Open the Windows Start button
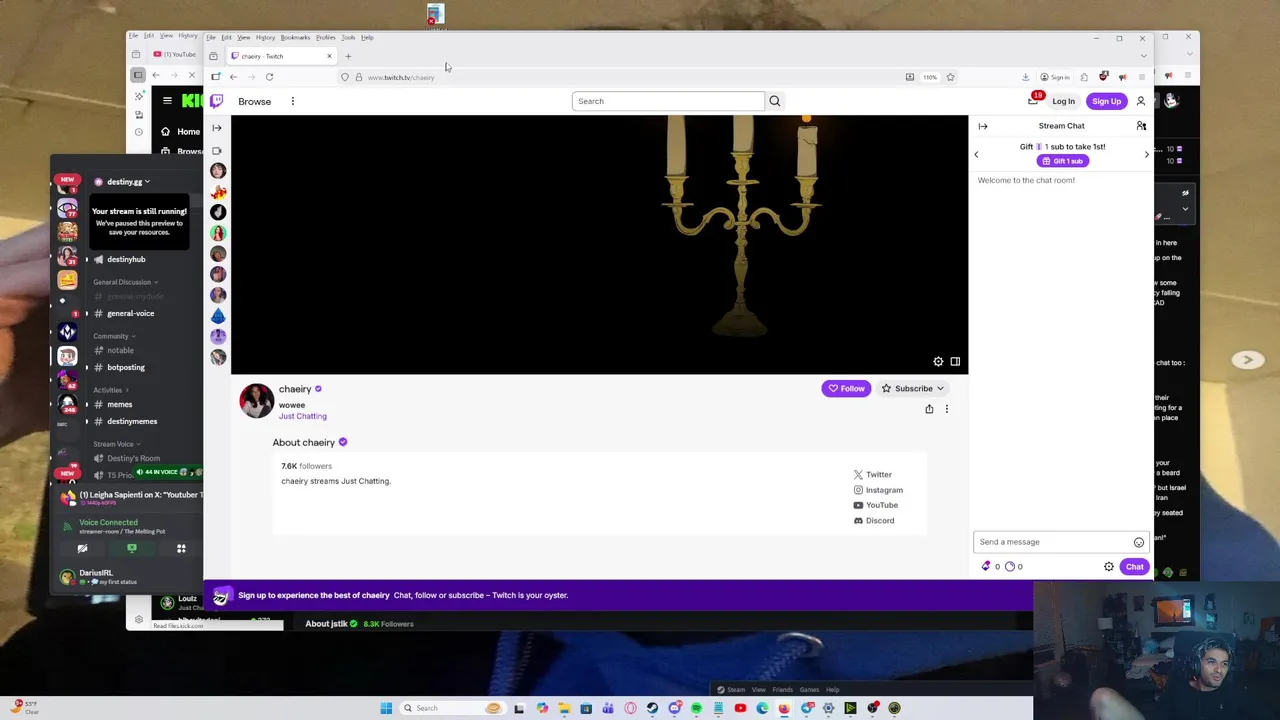This screenshot has width=1280, height=720. point(386,708)
